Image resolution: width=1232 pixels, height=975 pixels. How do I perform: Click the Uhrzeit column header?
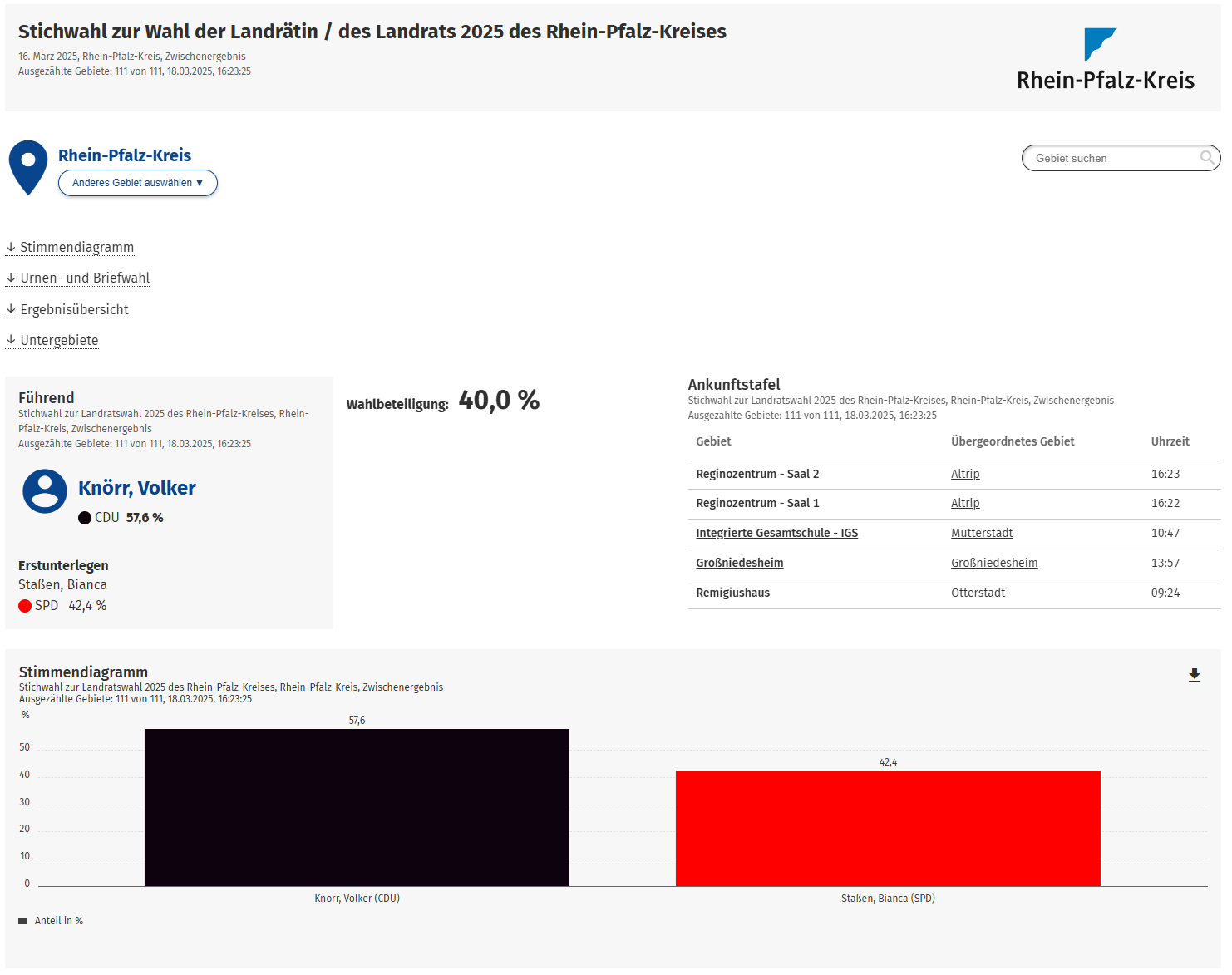click(1170, 441)
